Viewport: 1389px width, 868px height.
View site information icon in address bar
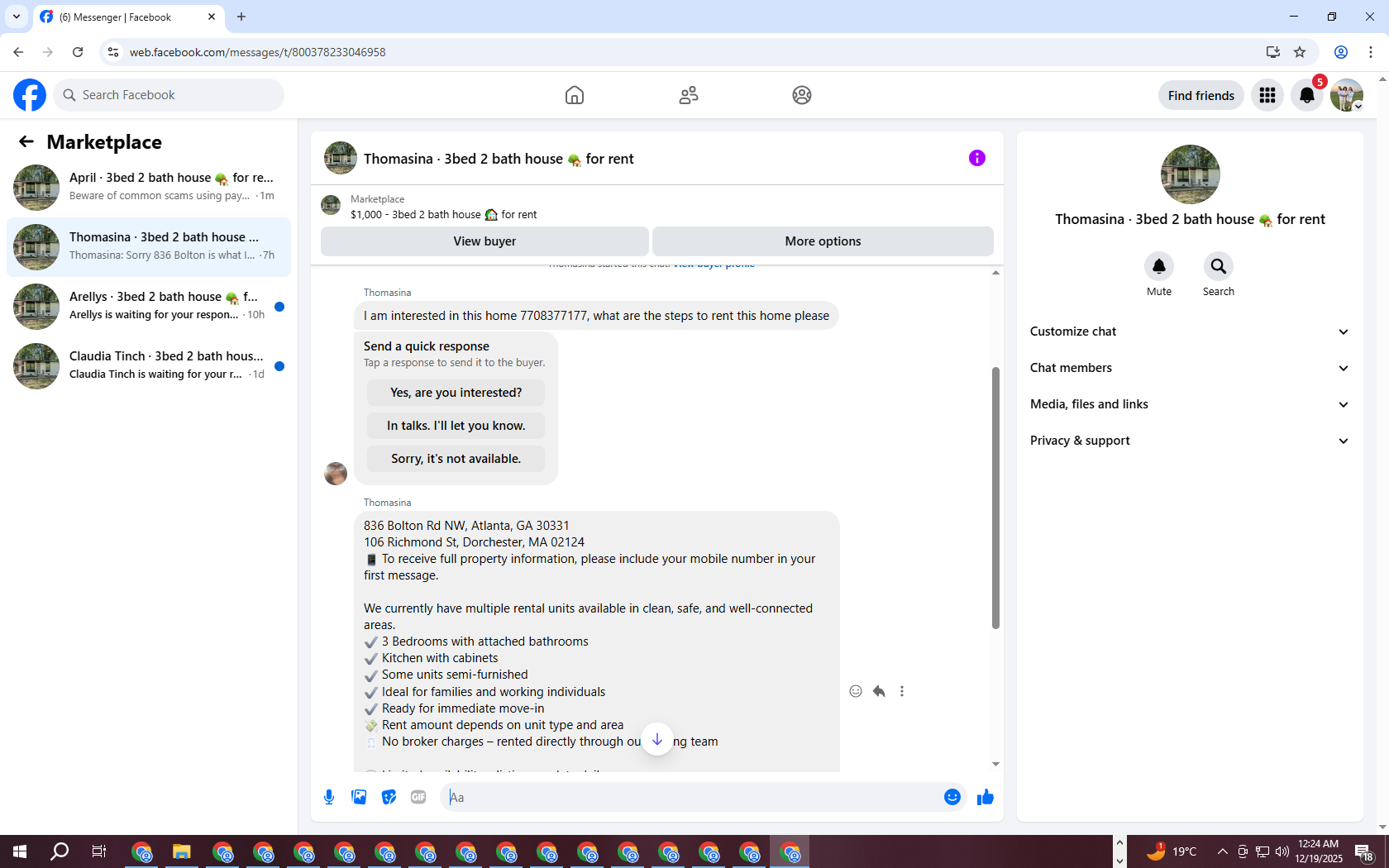(113, 52)
